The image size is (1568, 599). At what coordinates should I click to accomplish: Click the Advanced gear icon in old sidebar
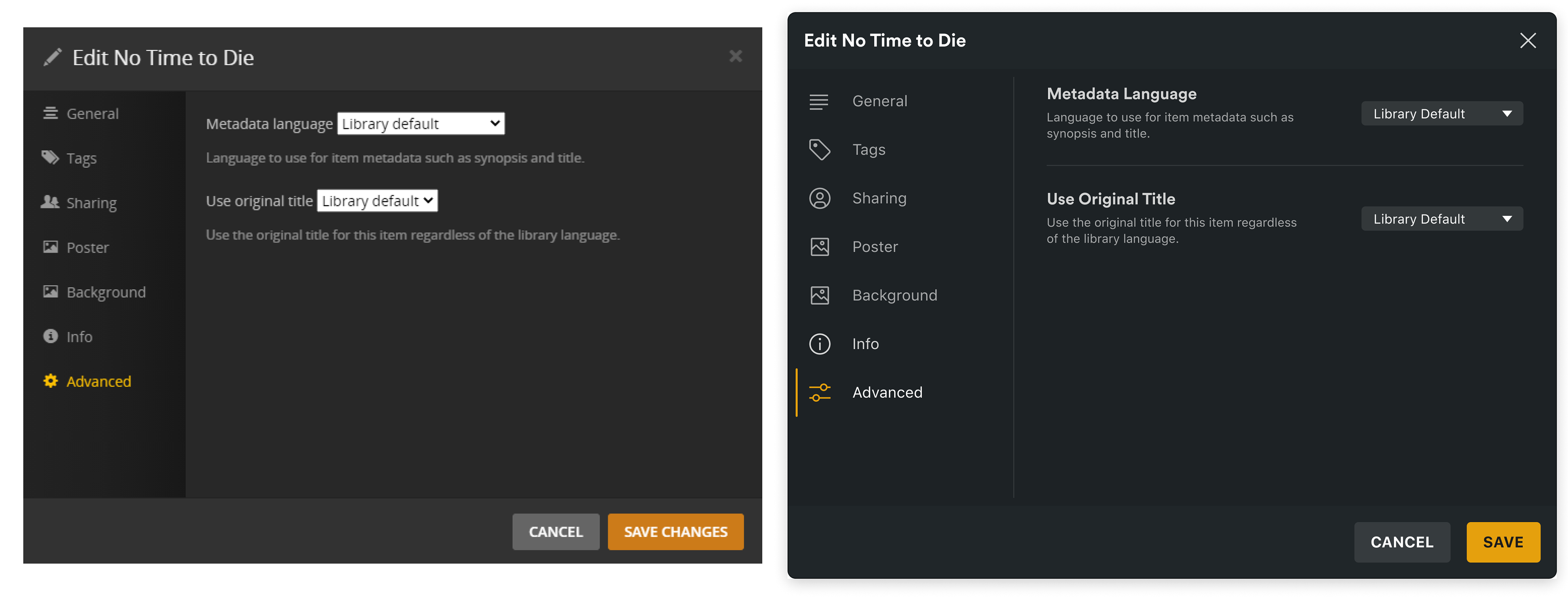pos(51,381)
